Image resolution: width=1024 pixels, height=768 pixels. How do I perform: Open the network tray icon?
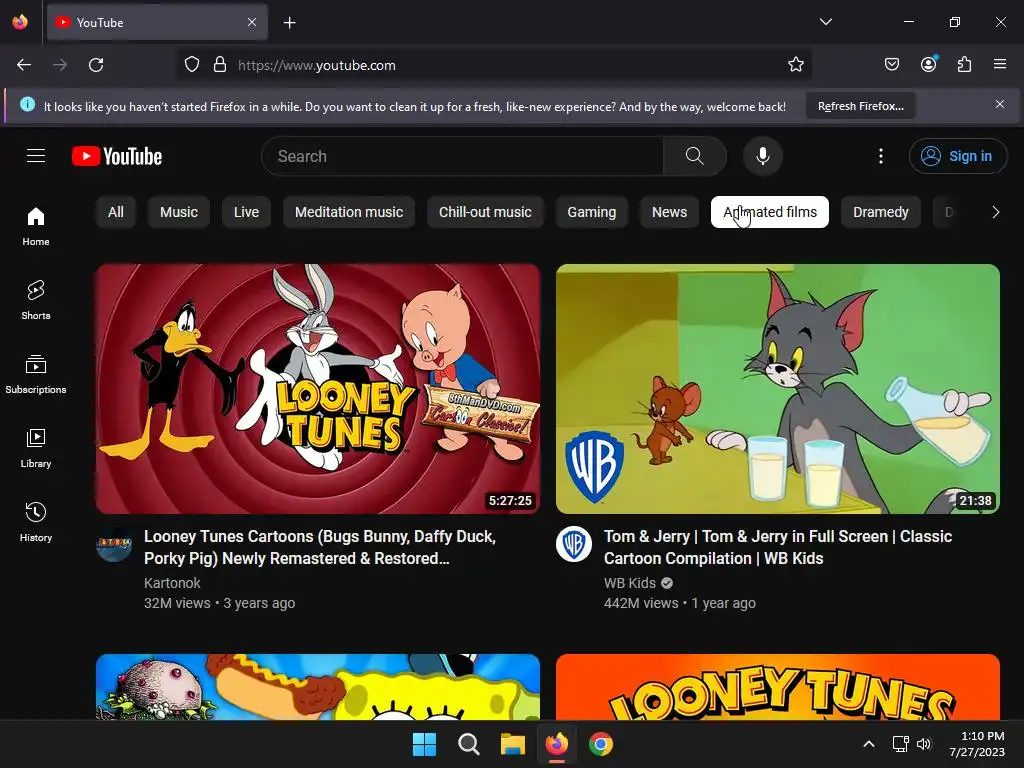coord(901,744)
